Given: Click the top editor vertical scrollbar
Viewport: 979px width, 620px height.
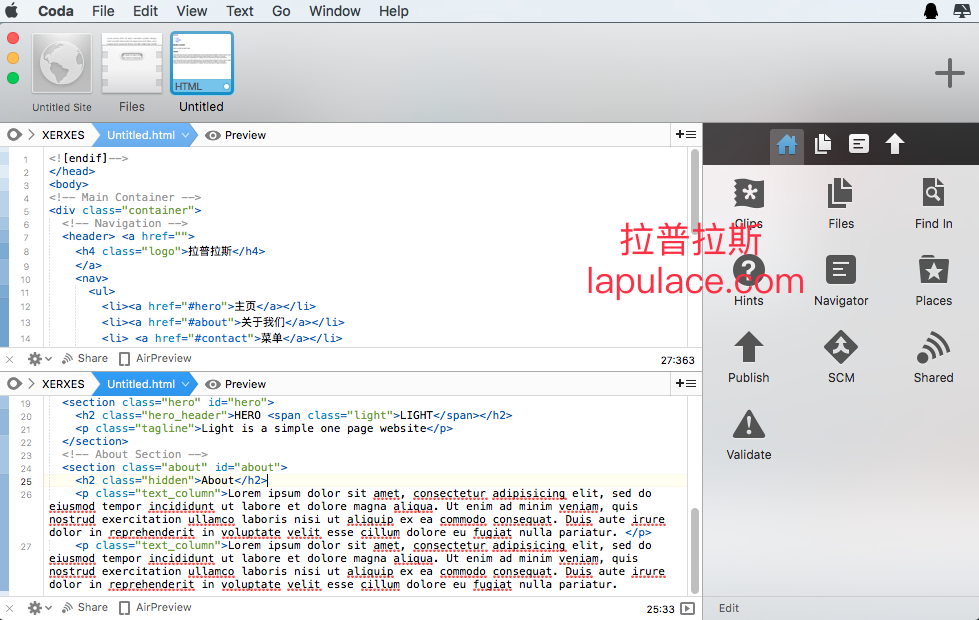Looking at the screenshot, I should point(694,194).
